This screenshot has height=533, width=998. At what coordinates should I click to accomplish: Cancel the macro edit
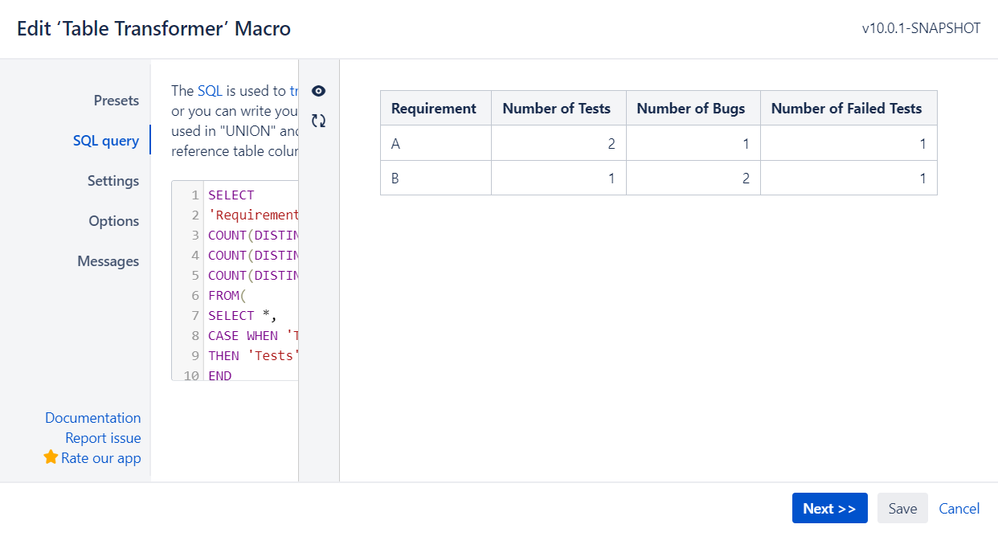coord(959,508)
